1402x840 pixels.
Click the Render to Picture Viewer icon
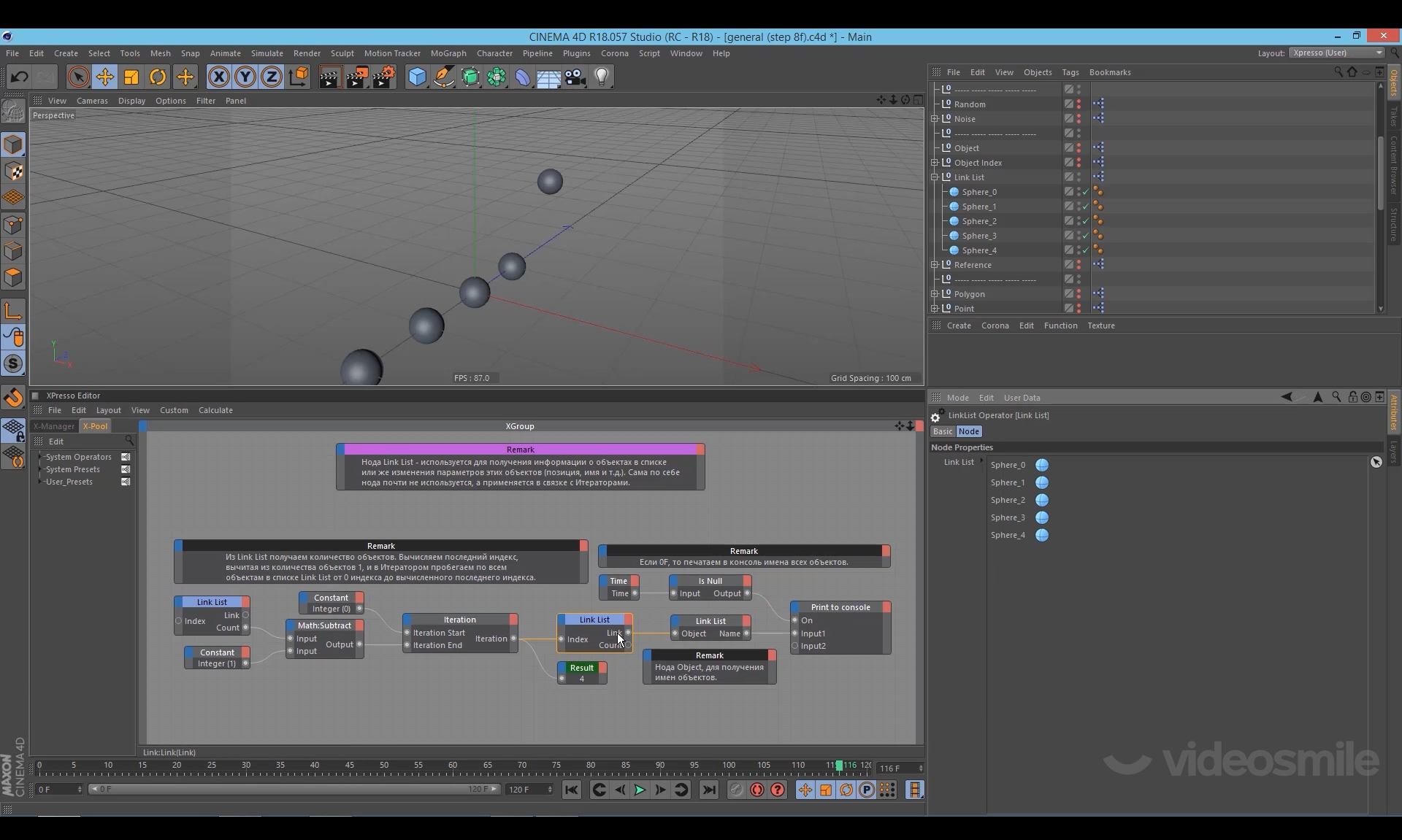click(x=356, y=77)
